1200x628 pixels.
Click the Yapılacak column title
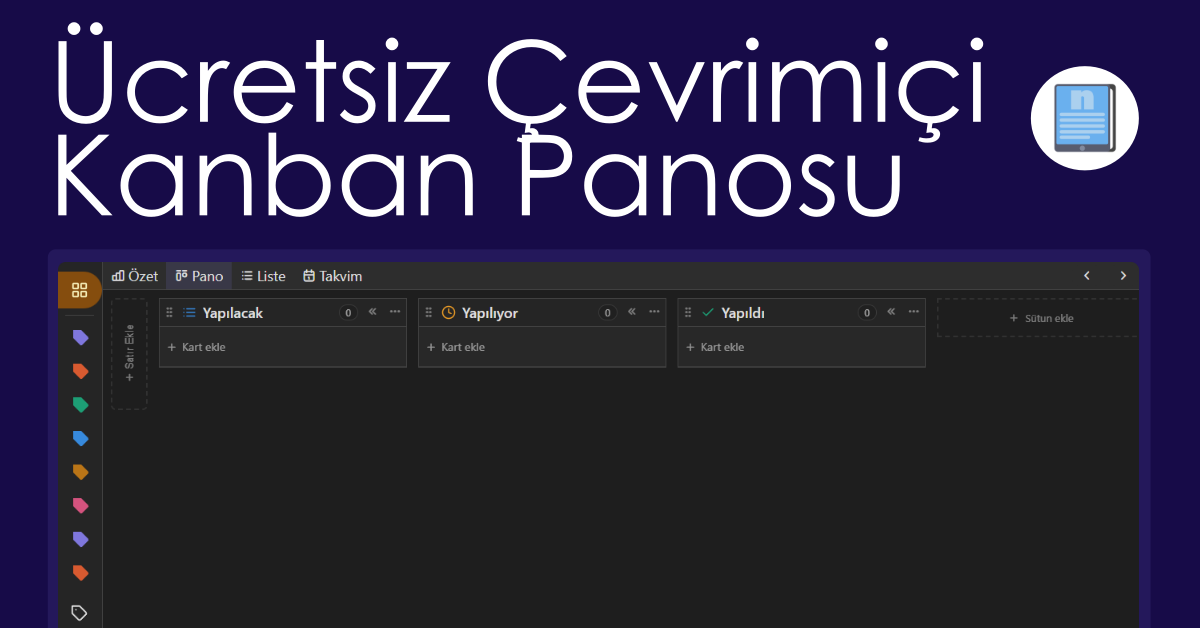(x=233, y=313)
